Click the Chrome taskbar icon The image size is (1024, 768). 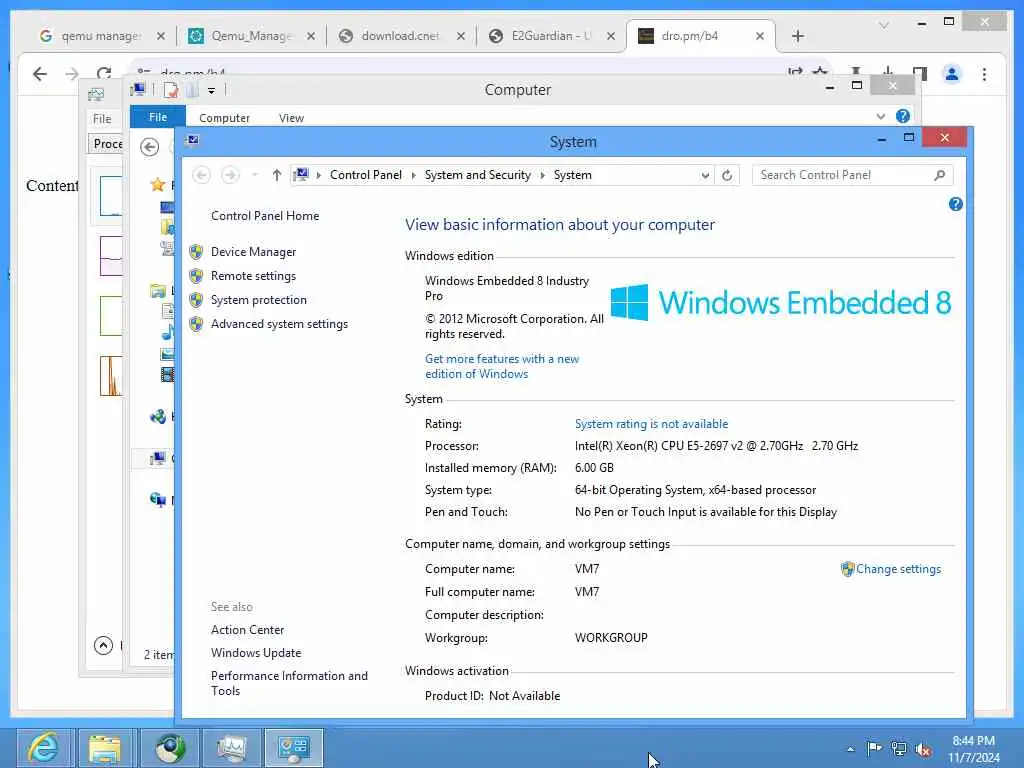tap(170, 748)
